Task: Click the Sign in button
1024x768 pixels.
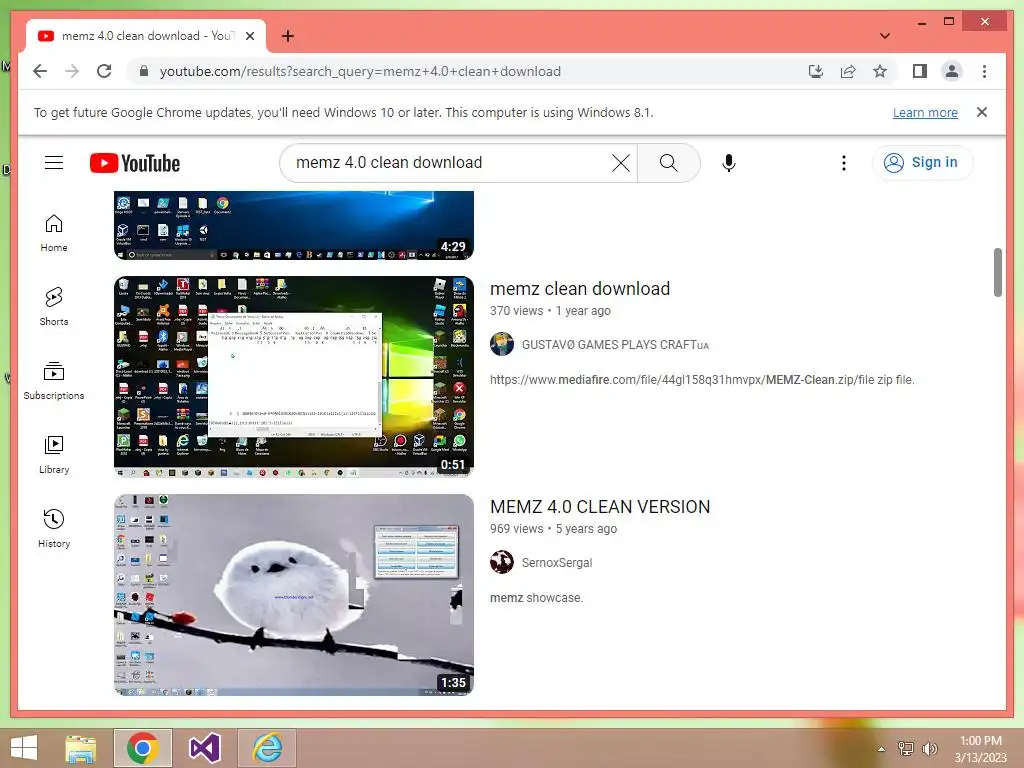Action: point(922,163)
